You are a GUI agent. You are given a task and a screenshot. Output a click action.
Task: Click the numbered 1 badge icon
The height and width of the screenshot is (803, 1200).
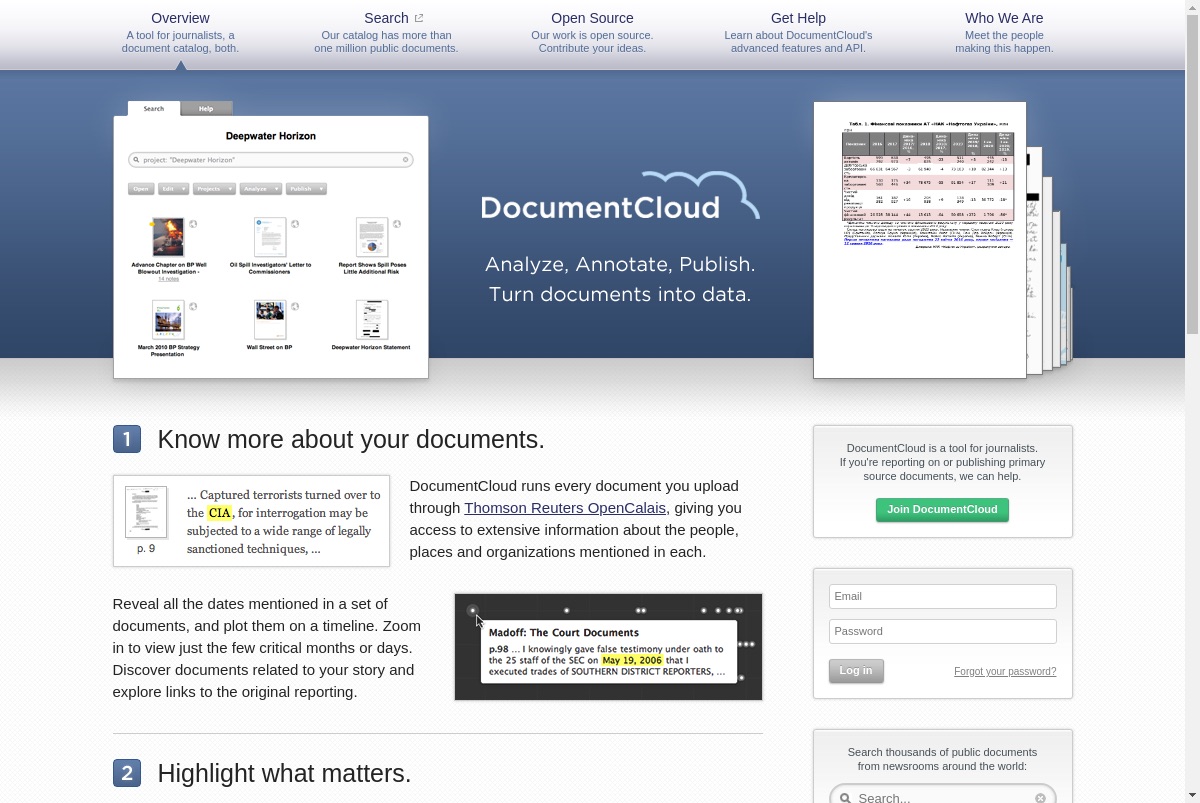coord(127,439)
